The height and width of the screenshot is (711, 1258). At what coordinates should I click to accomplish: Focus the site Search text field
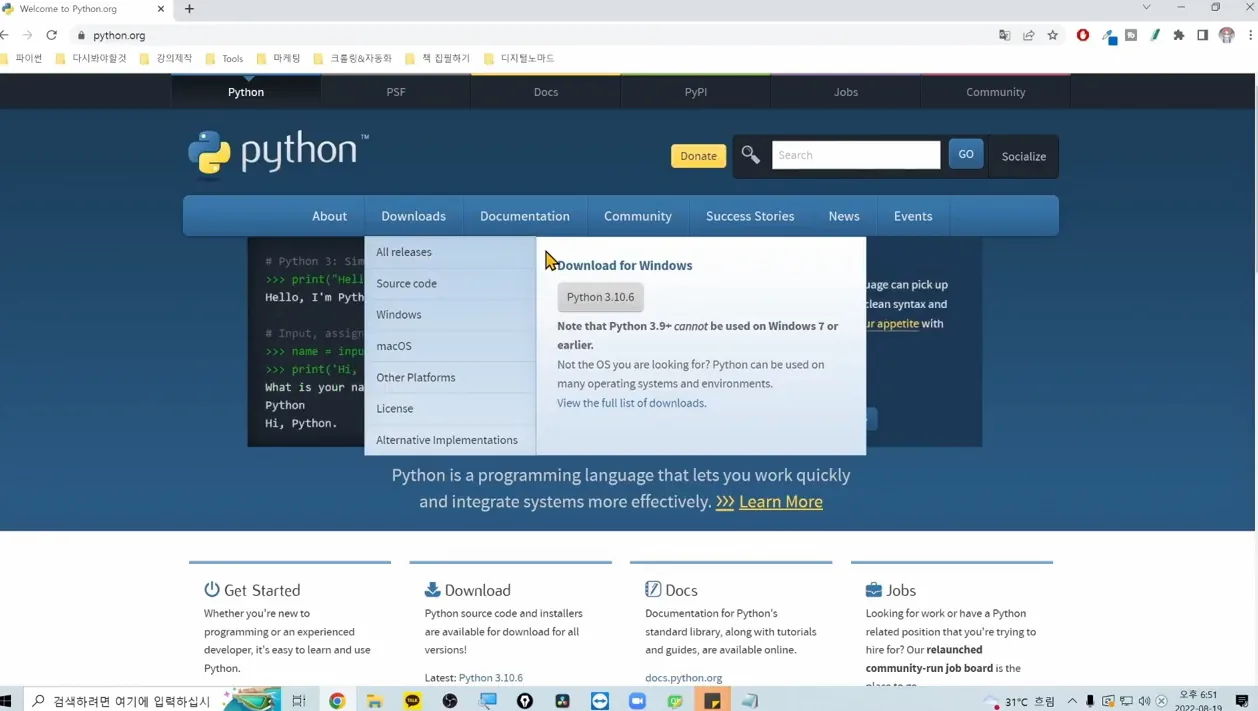point(856,155)
